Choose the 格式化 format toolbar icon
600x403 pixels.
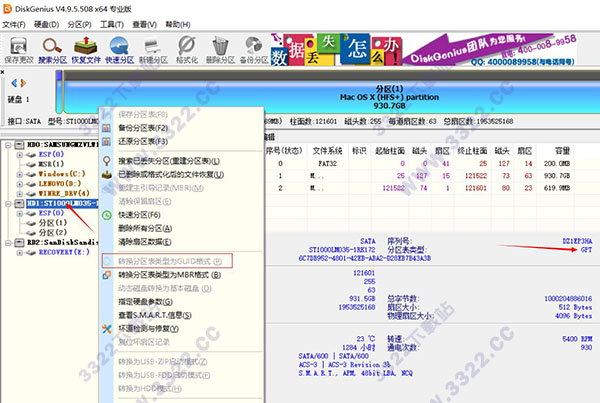[x=187, y=50]
